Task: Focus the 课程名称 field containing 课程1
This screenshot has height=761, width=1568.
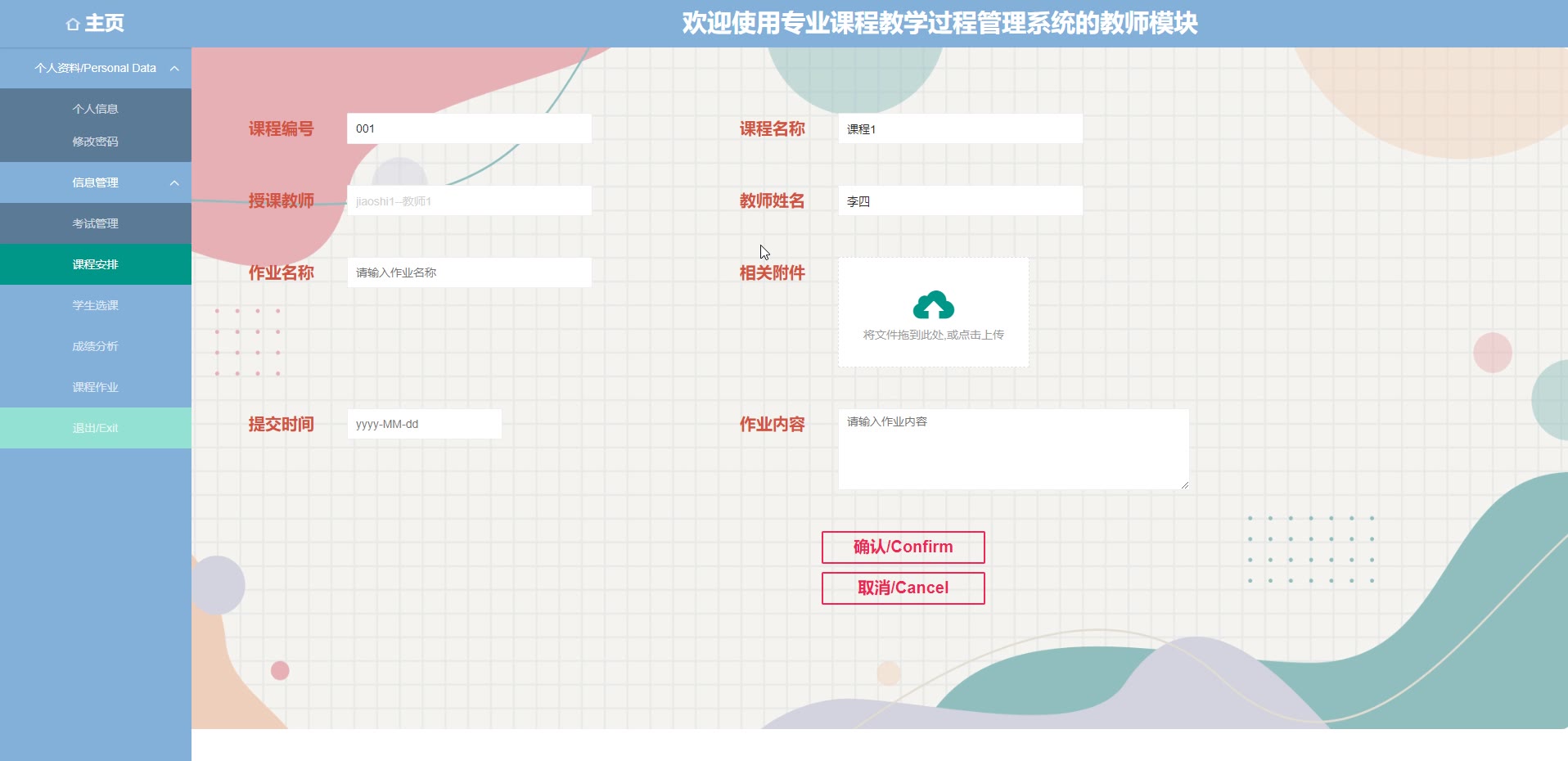Action: pyautogui.click(x=960, y=128)
